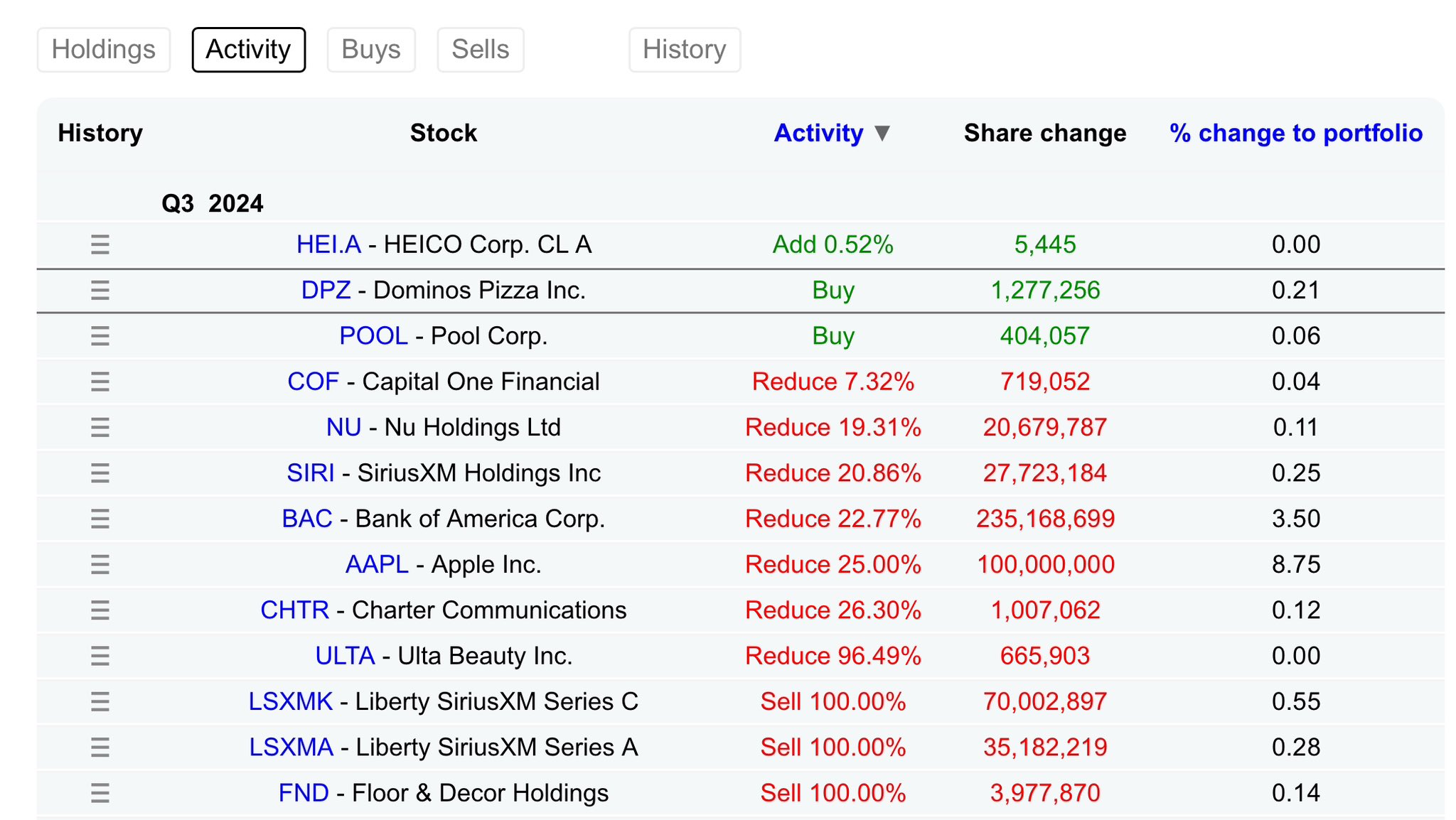Click 'Reduce 7.32%' activity cell
Image resolution: width=1456 pixels, height=820 pixels.
pyautogui.click(x=833, y=382)
